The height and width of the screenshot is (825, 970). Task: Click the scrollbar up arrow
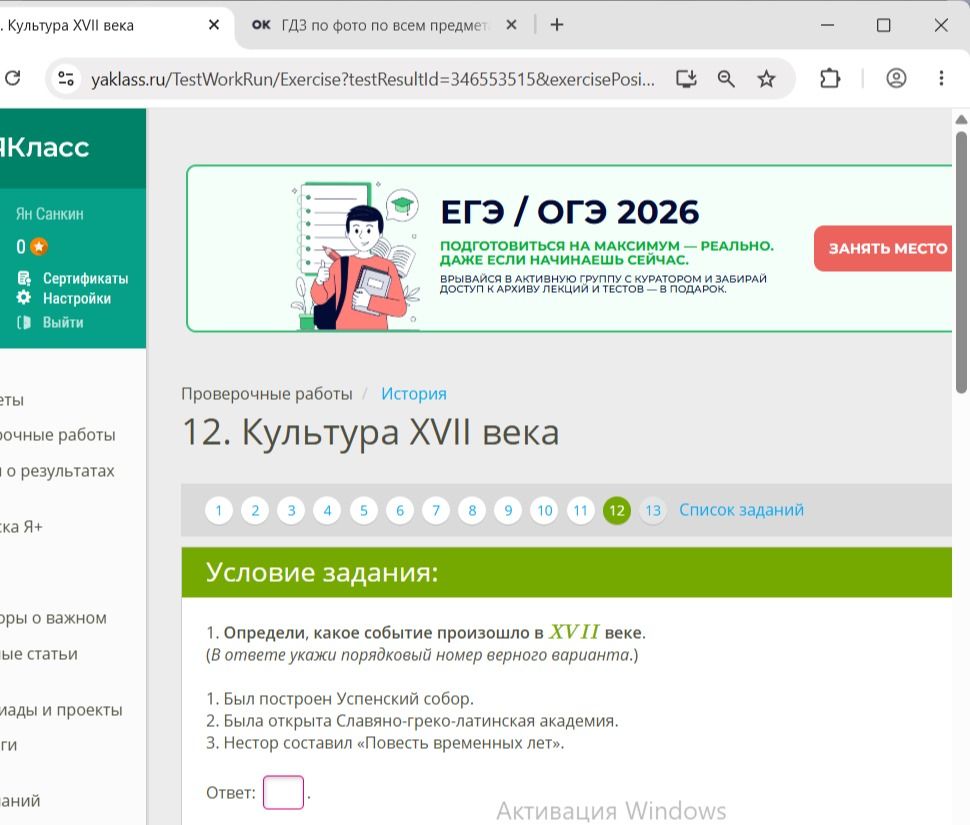tap(961, 119)
